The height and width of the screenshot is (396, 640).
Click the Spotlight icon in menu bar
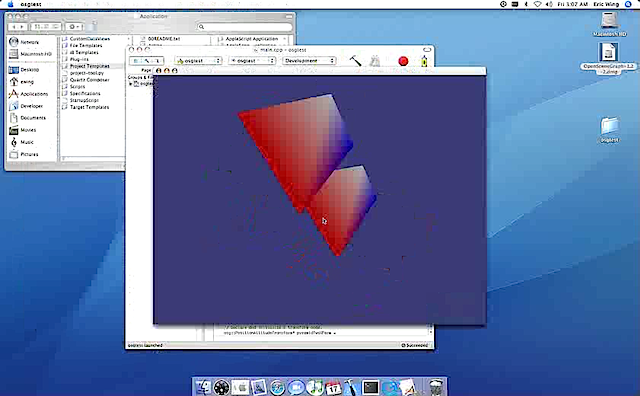click(629, 4)
